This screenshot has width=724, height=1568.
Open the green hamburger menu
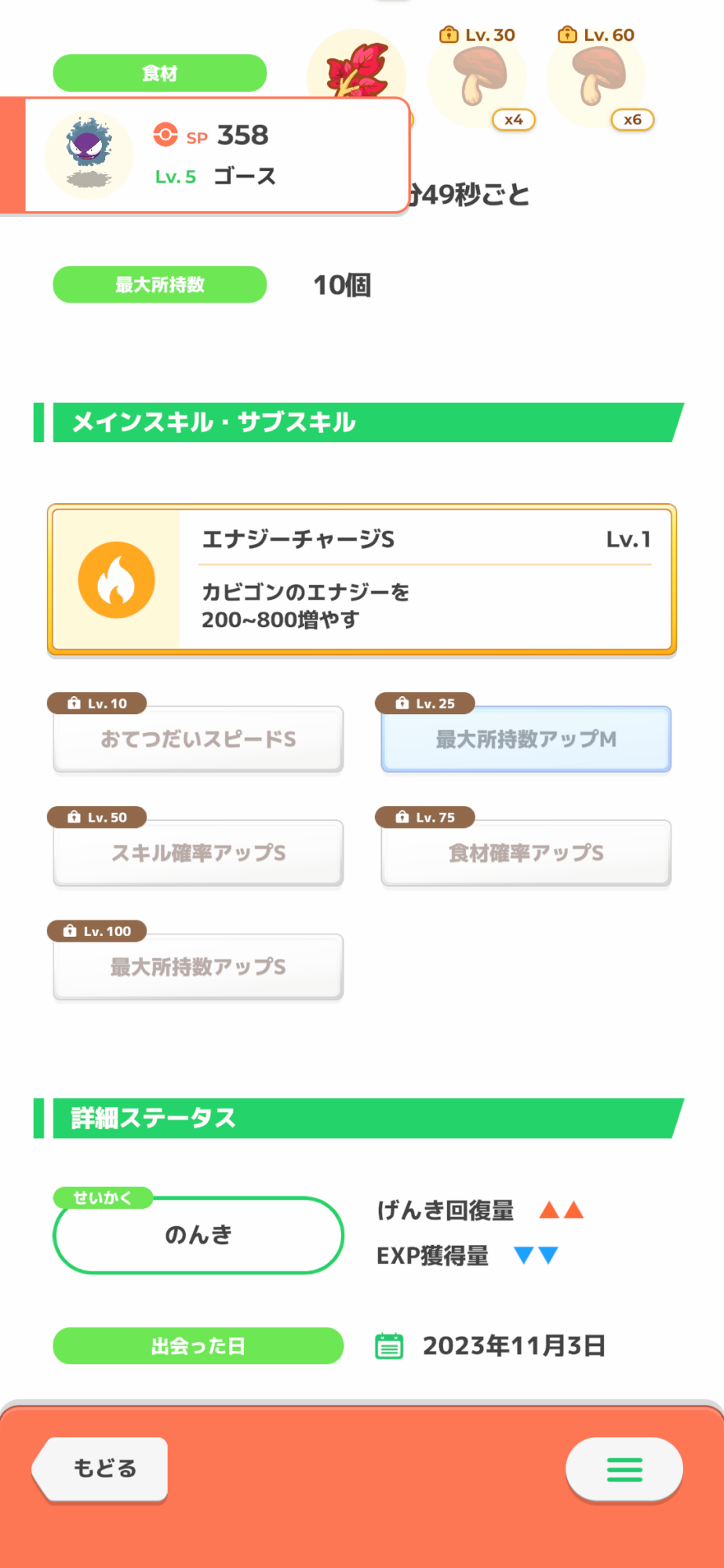tap(624, 1469)
